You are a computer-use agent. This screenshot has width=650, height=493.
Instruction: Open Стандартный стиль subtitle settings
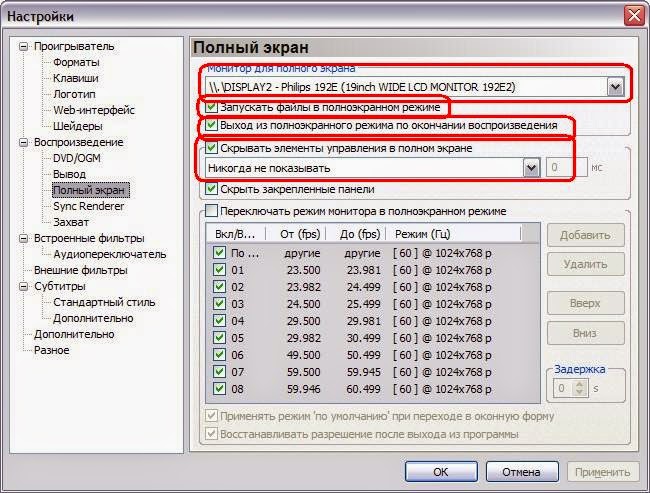(104, 302)
